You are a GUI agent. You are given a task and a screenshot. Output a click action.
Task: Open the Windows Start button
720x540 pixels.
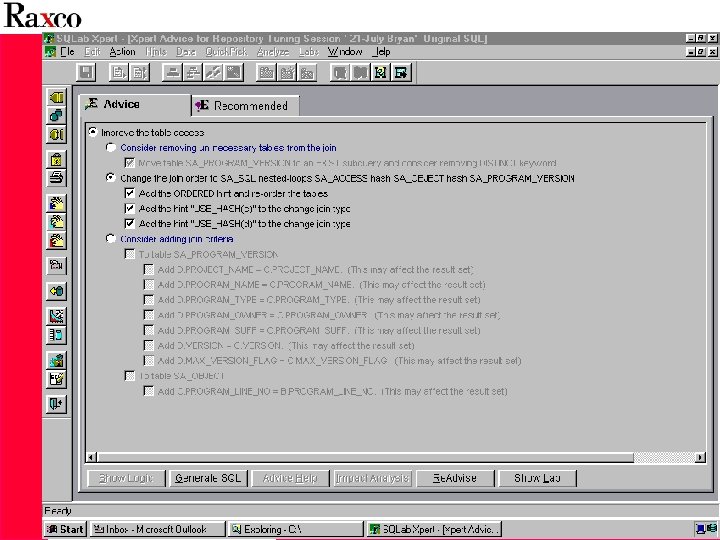pos(66,529)
